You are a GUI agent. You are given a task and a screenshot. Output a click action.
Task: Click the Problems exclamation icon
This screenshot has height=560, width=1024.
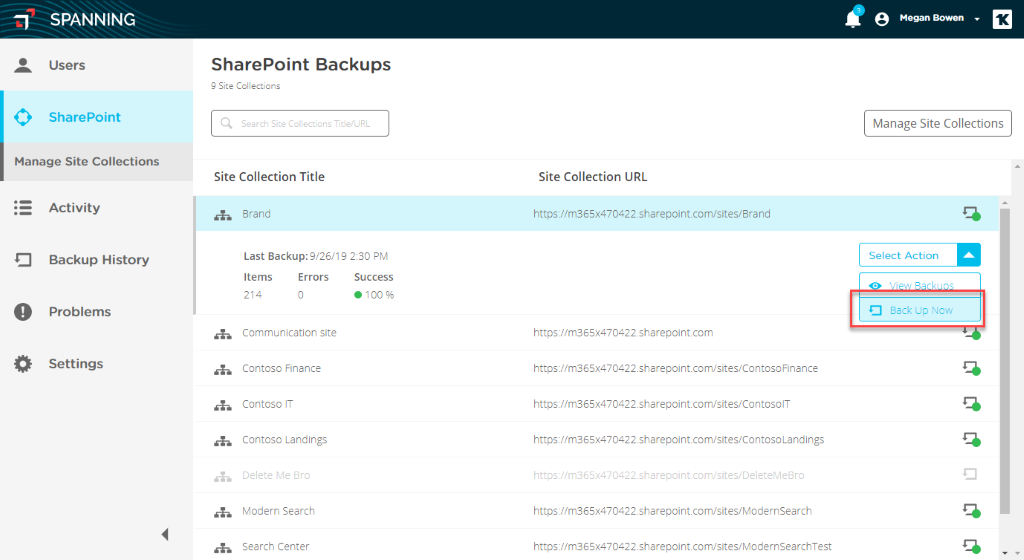coord(23,311)
